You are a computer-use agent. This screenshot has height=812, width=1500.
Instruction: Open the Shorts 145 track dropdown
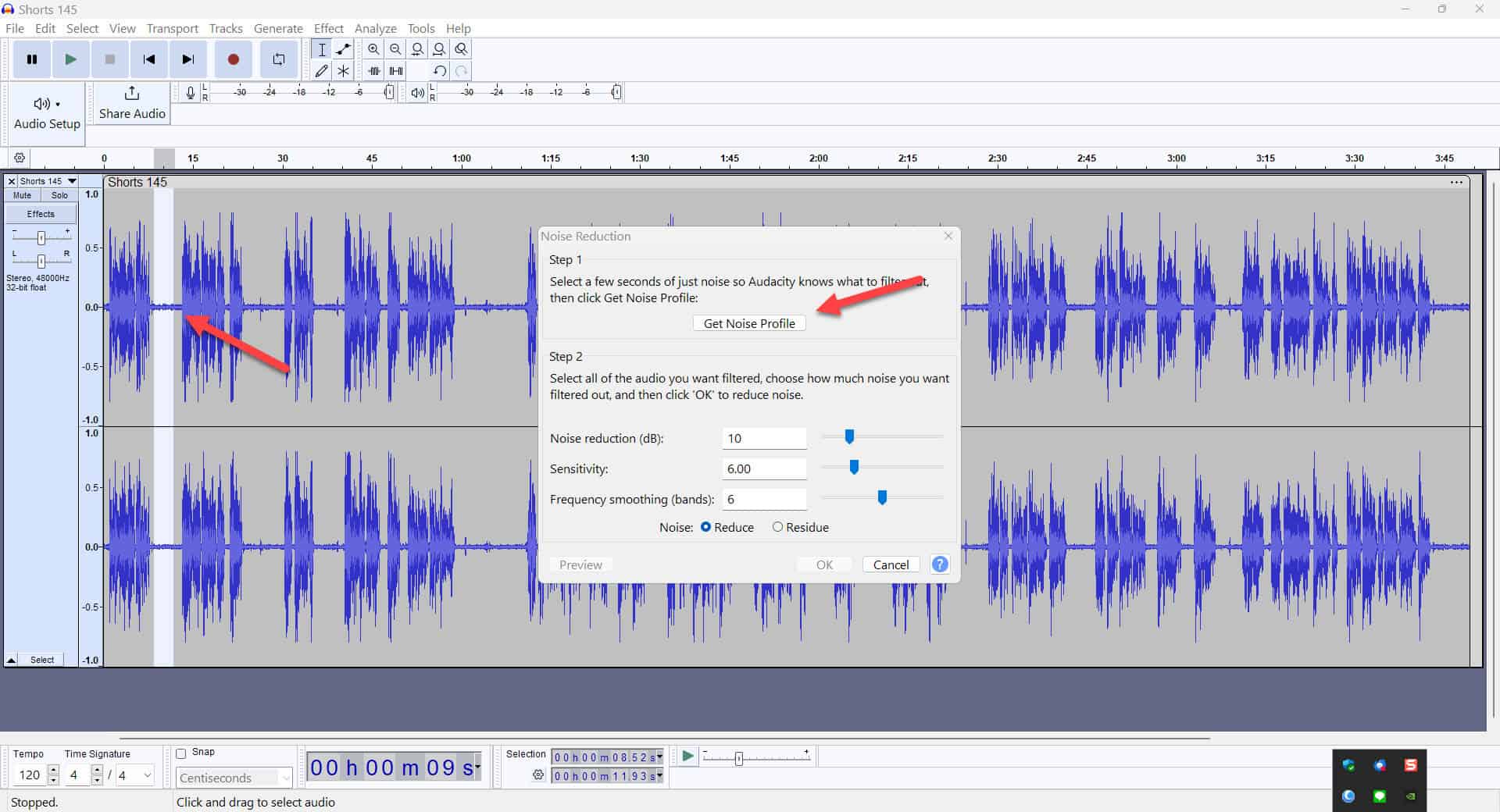pyautogui.click(x=71, y=180)
